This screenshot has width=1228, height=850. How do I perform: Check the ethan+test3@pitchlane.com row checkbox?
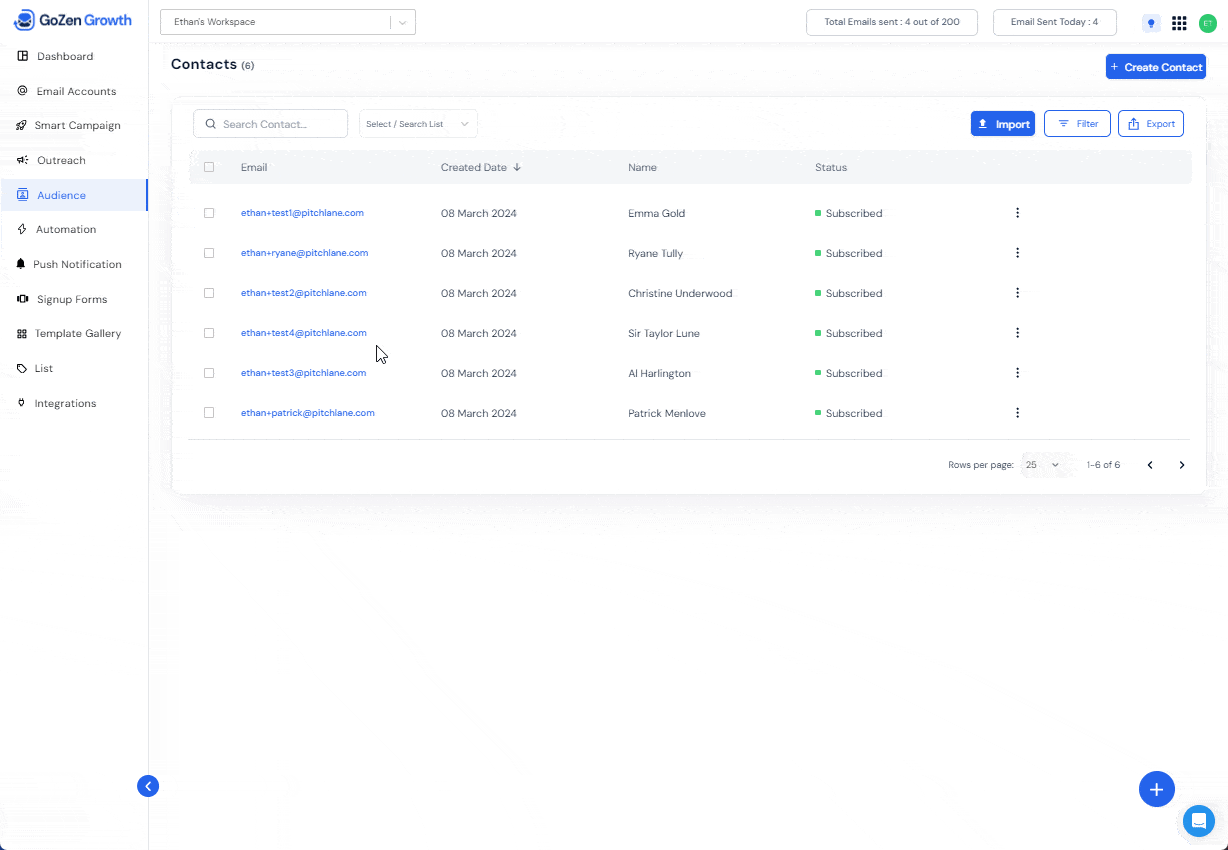point(209,373)
